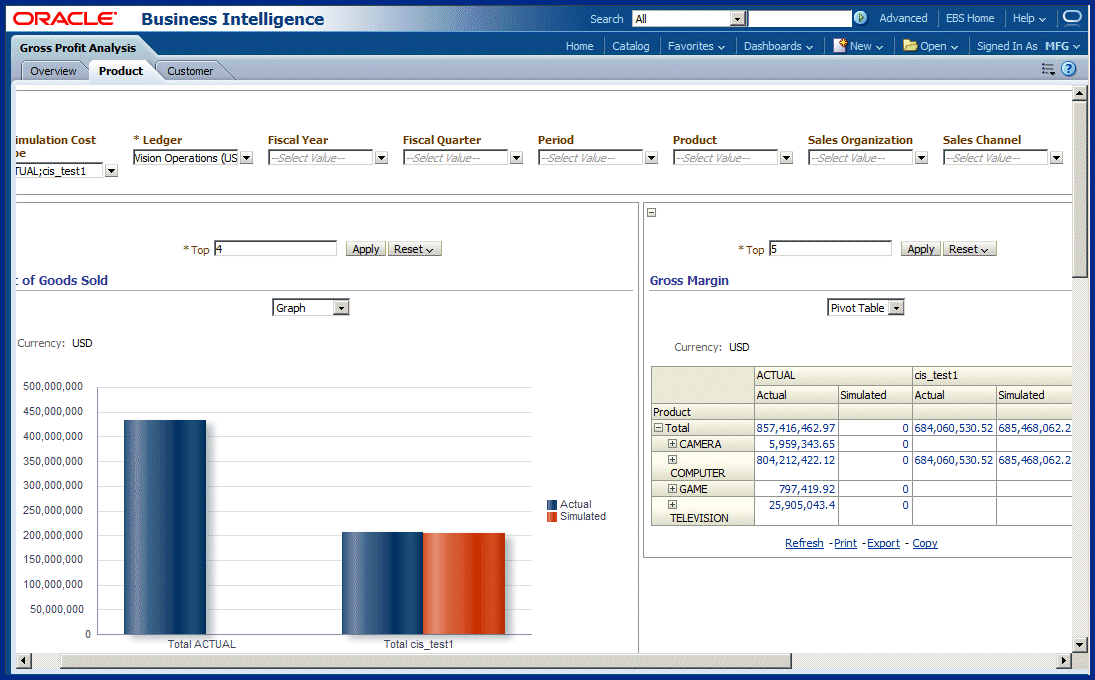
Task: Click the Advanced search link
Action: (x=903, y=18)
